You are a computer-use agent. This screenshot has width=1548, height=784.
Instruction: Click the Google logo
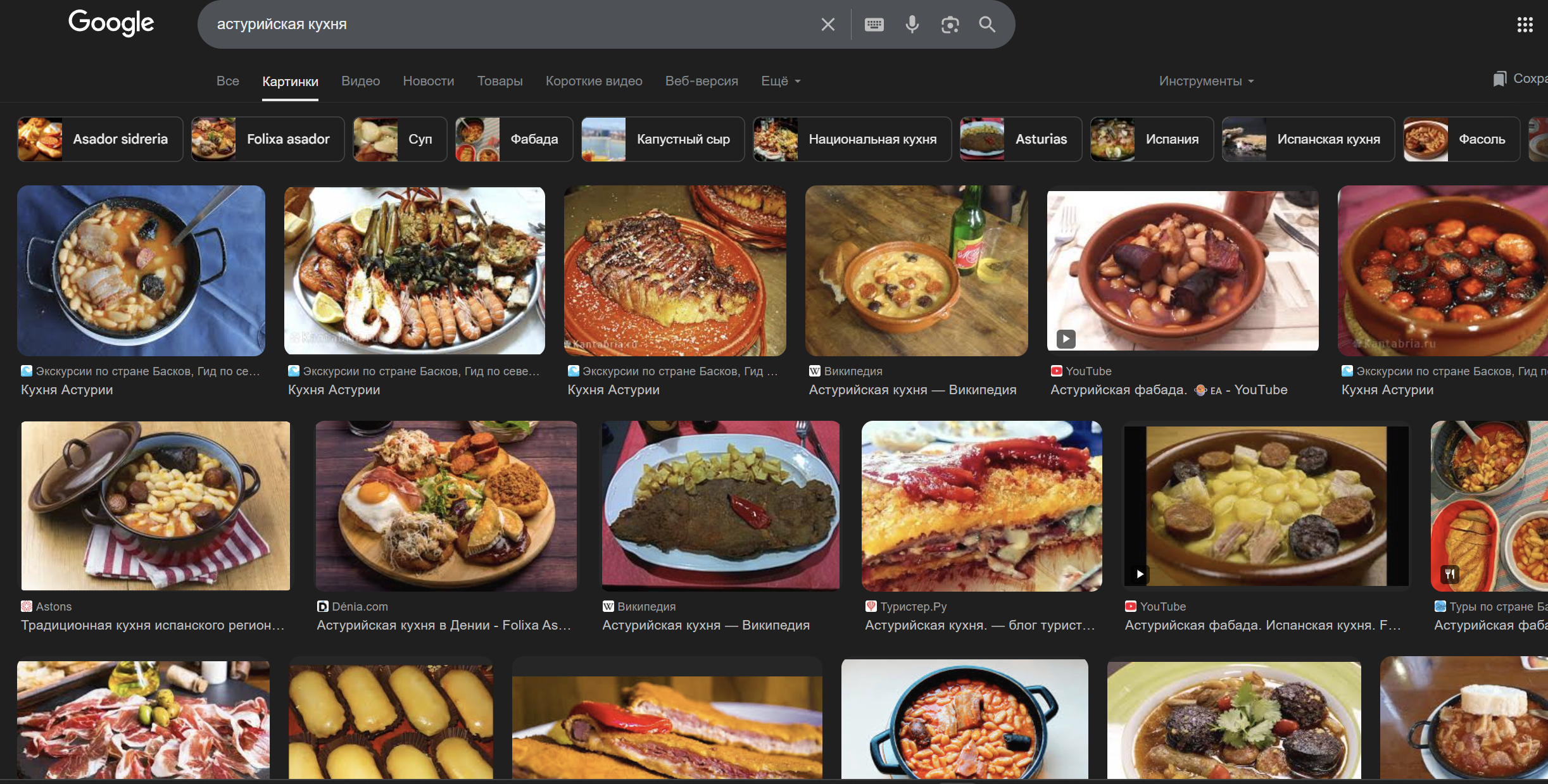click(111, 23)
